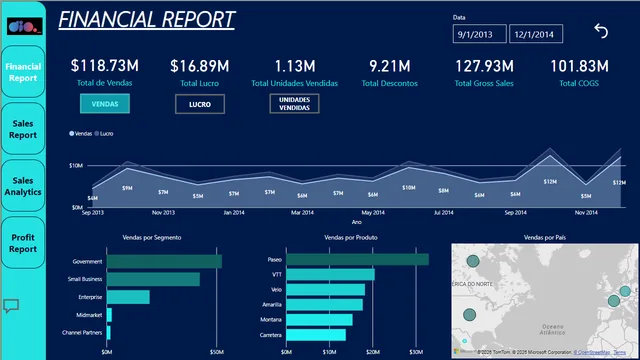Click the FINANCIAL REPORT title
This screenshot has height=360, width=640.
pos(147,20)
